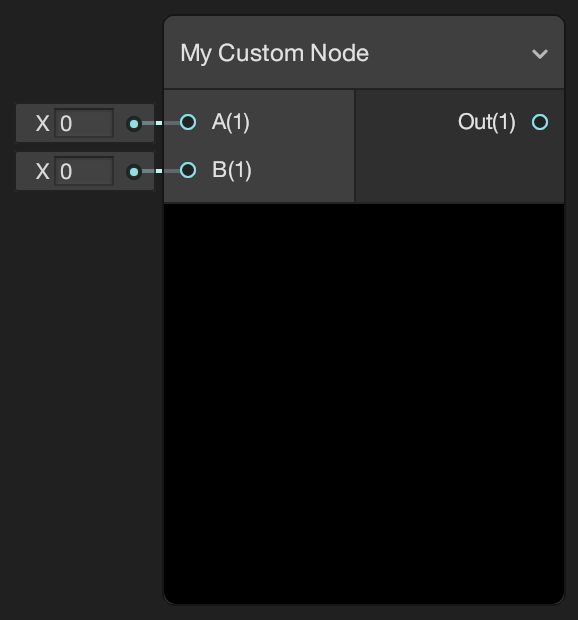This screenshot has width=578, height=620.
Task: Click the X label beside input A's field
Action: pos(42,124)
